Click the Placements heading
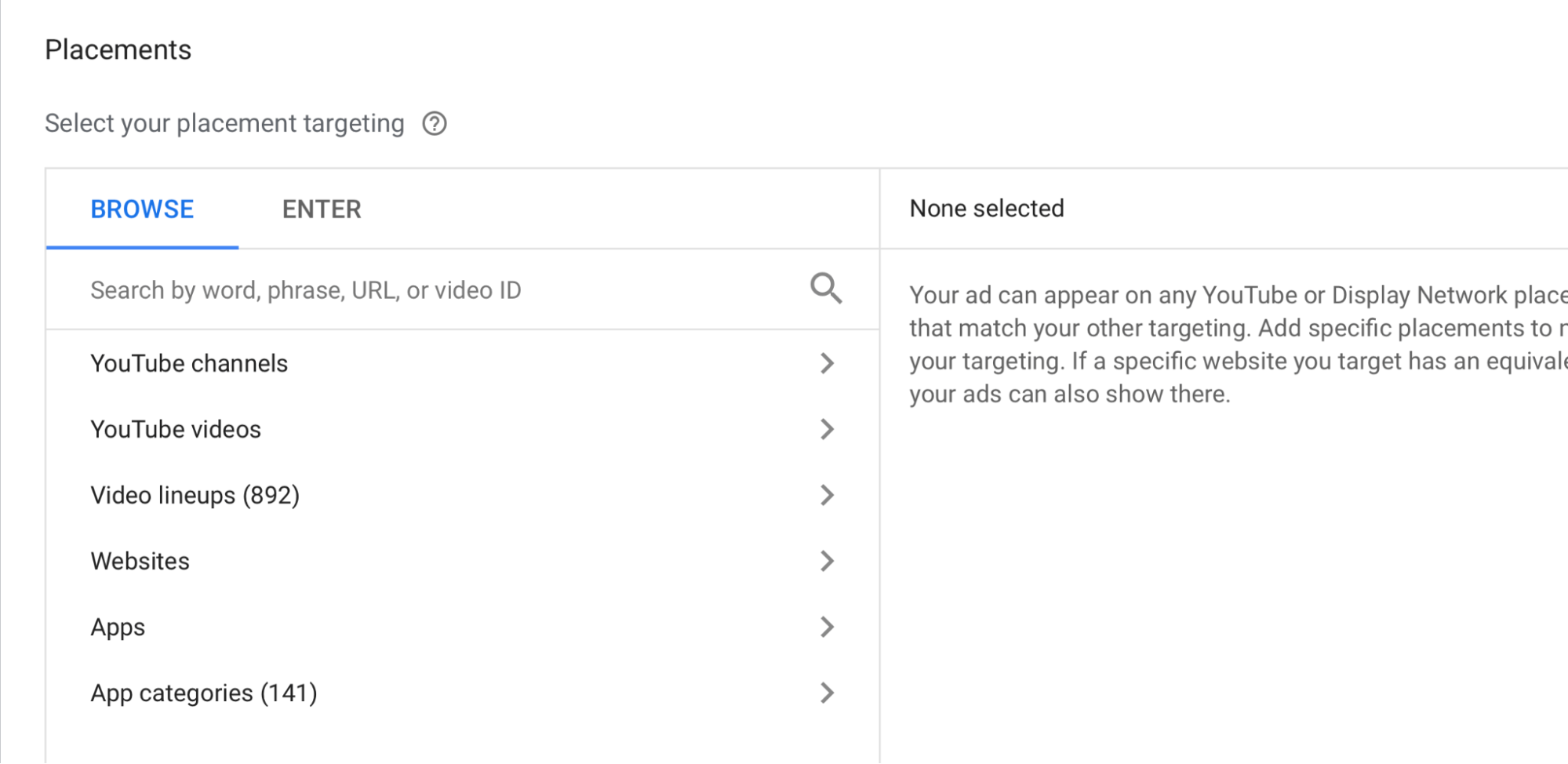The height and width of the screenshot is (764, 1568). [118, 49]
